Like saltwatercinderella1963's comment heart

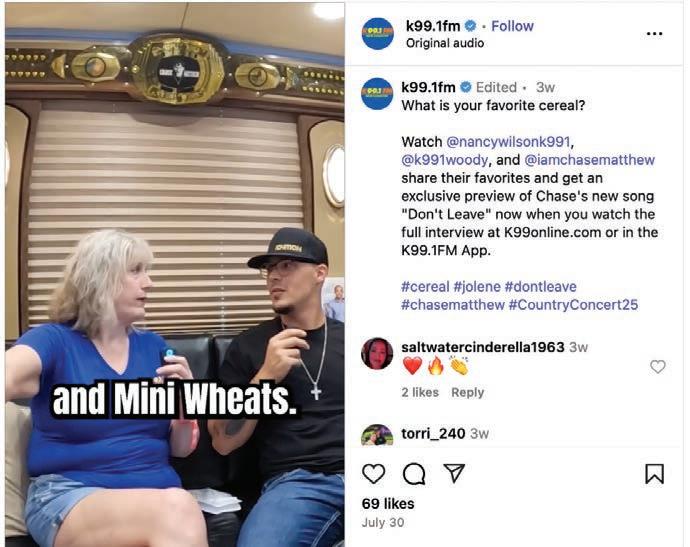658,367
